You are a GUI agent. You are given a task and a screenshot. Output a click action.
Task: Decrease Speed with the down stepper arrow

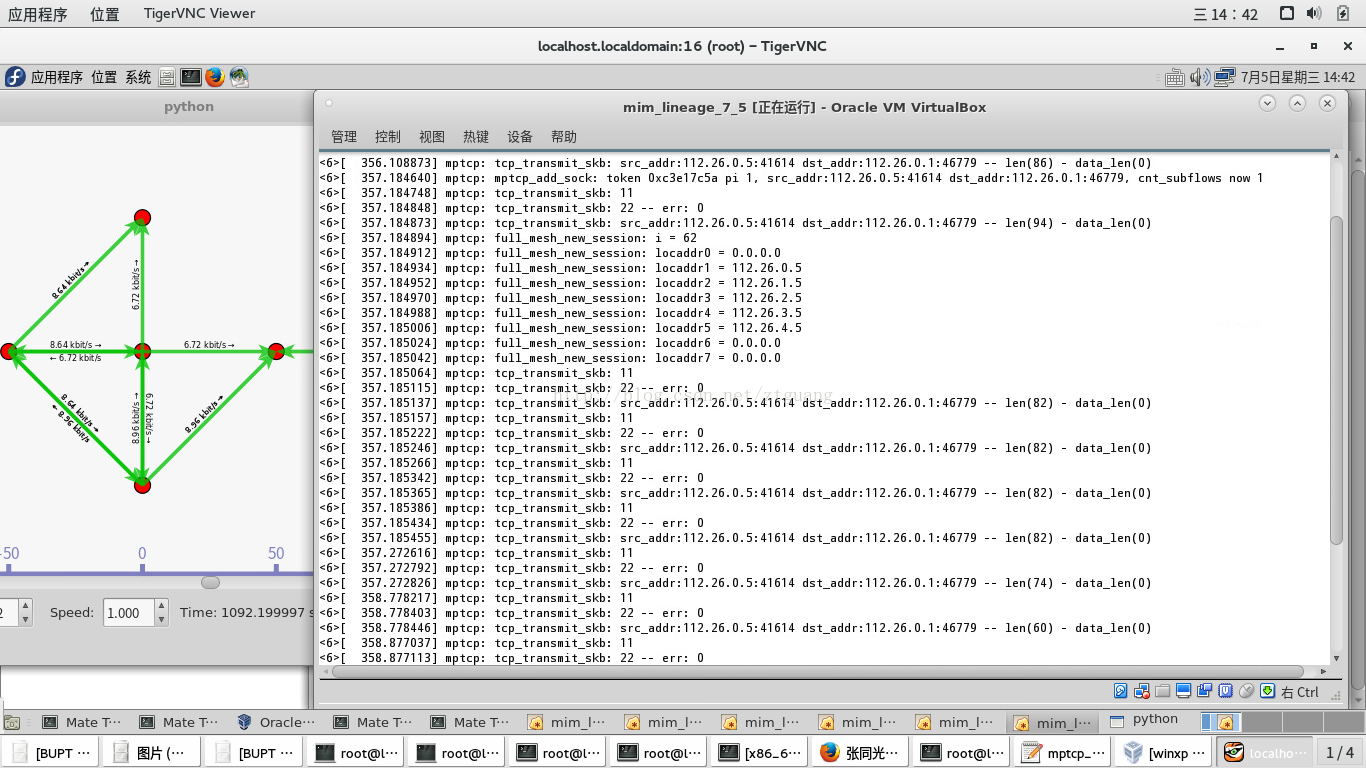tap(162, 619)
